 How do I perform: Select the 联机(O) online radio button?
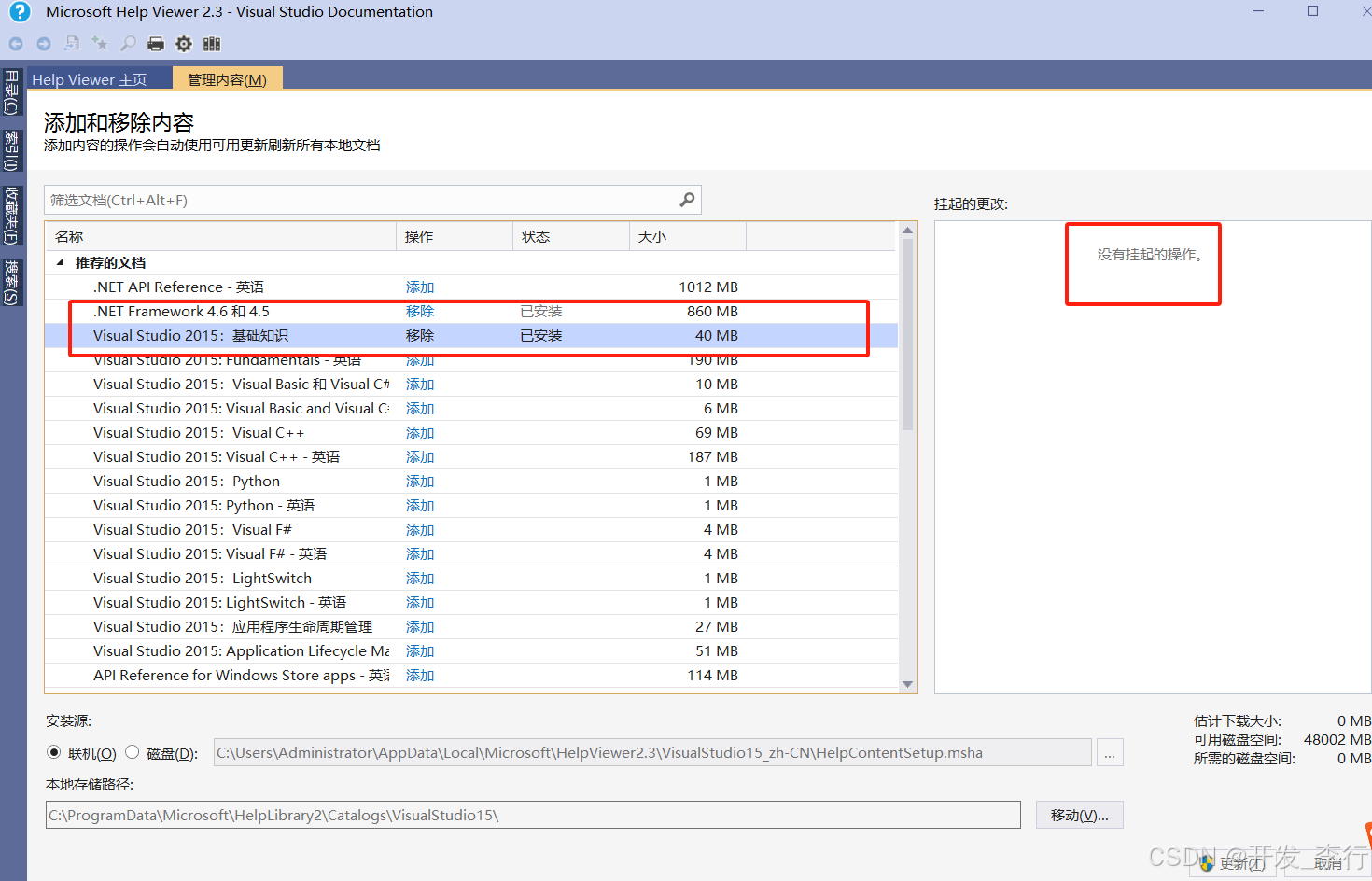coord(54,752)
